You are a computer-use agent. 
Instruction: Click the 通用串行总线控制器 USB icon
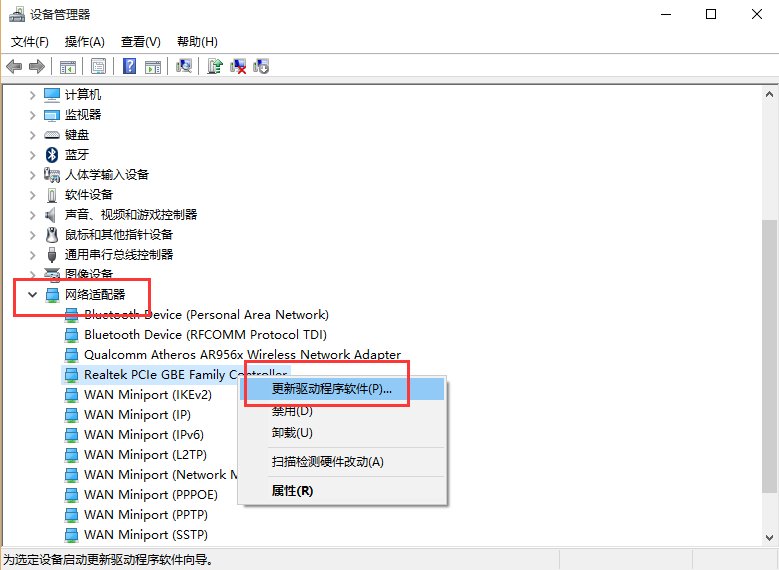(52, 254)
